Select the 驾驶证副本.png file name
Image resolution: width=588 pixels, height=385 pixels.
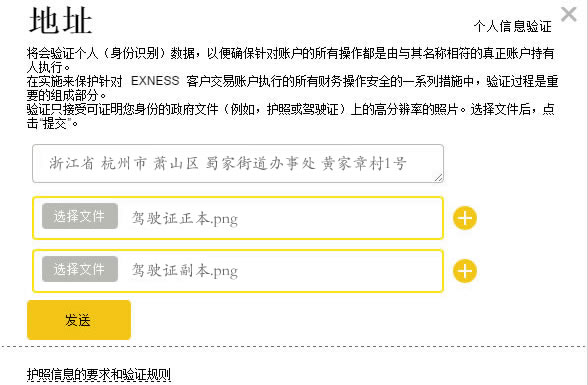point(184,271)
